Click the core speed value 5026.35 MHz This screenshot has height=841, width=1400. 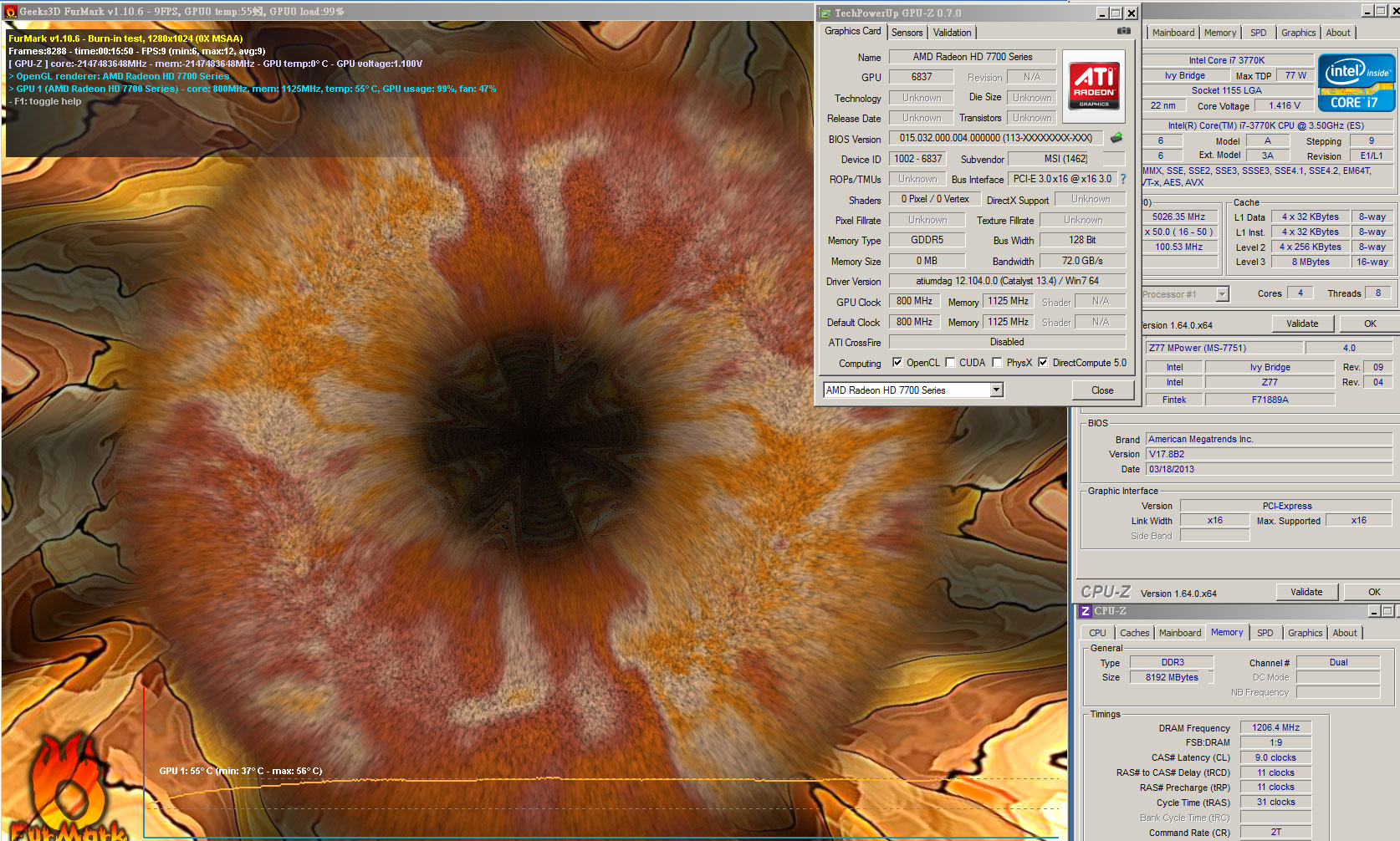[1178, 217]
